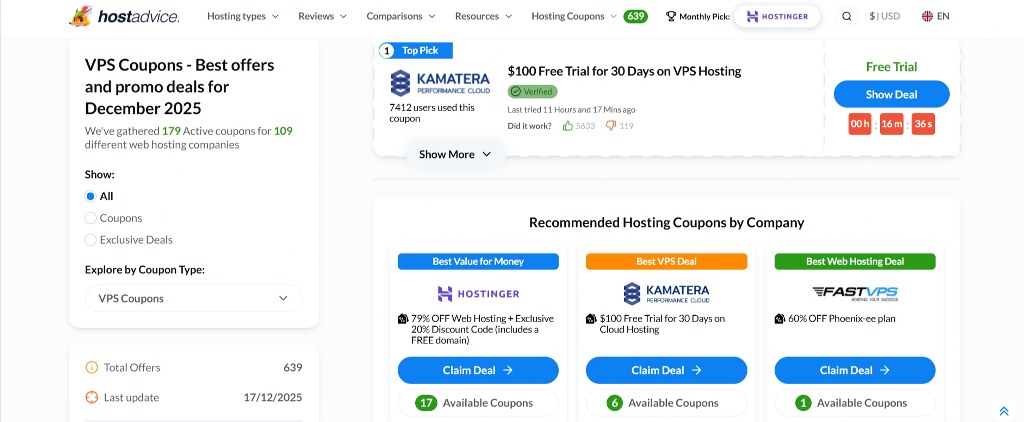Screen dimensions: 1024x422
Task: Click the Hostinger Monthly Pick badge
Action: tap(777, 16)
